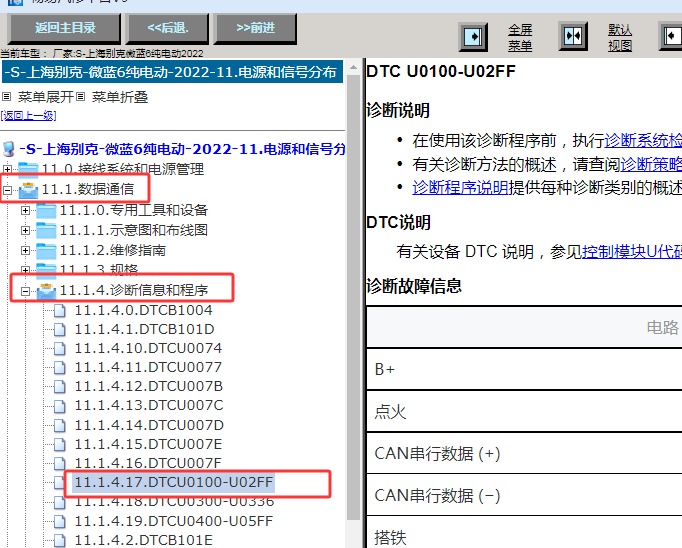Expand the 11.1.2.维修指南 node
This screenshot has height=548, width=682.
click(25, 250)
